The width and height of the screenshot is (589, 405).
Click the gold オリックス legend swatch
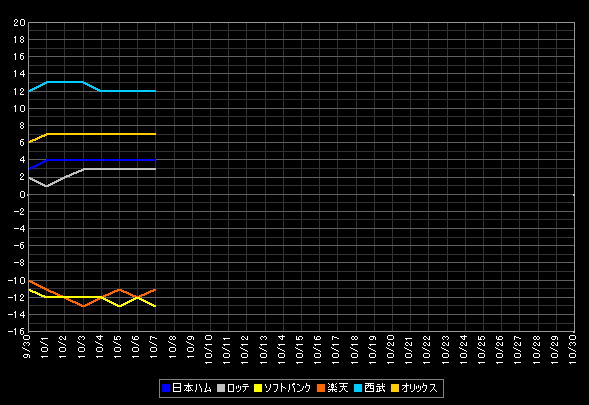click(x=395, y=388)
